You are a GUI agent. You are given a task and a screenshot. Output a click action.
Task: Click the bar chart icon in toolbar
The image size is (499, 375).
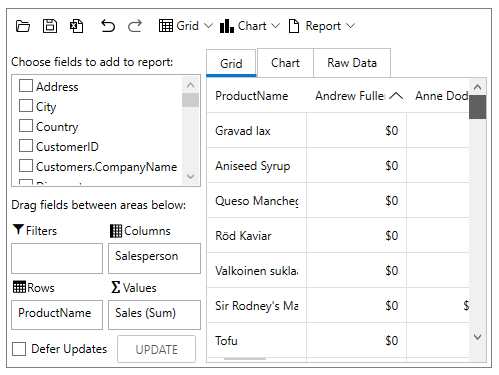[x=227, y=26]
